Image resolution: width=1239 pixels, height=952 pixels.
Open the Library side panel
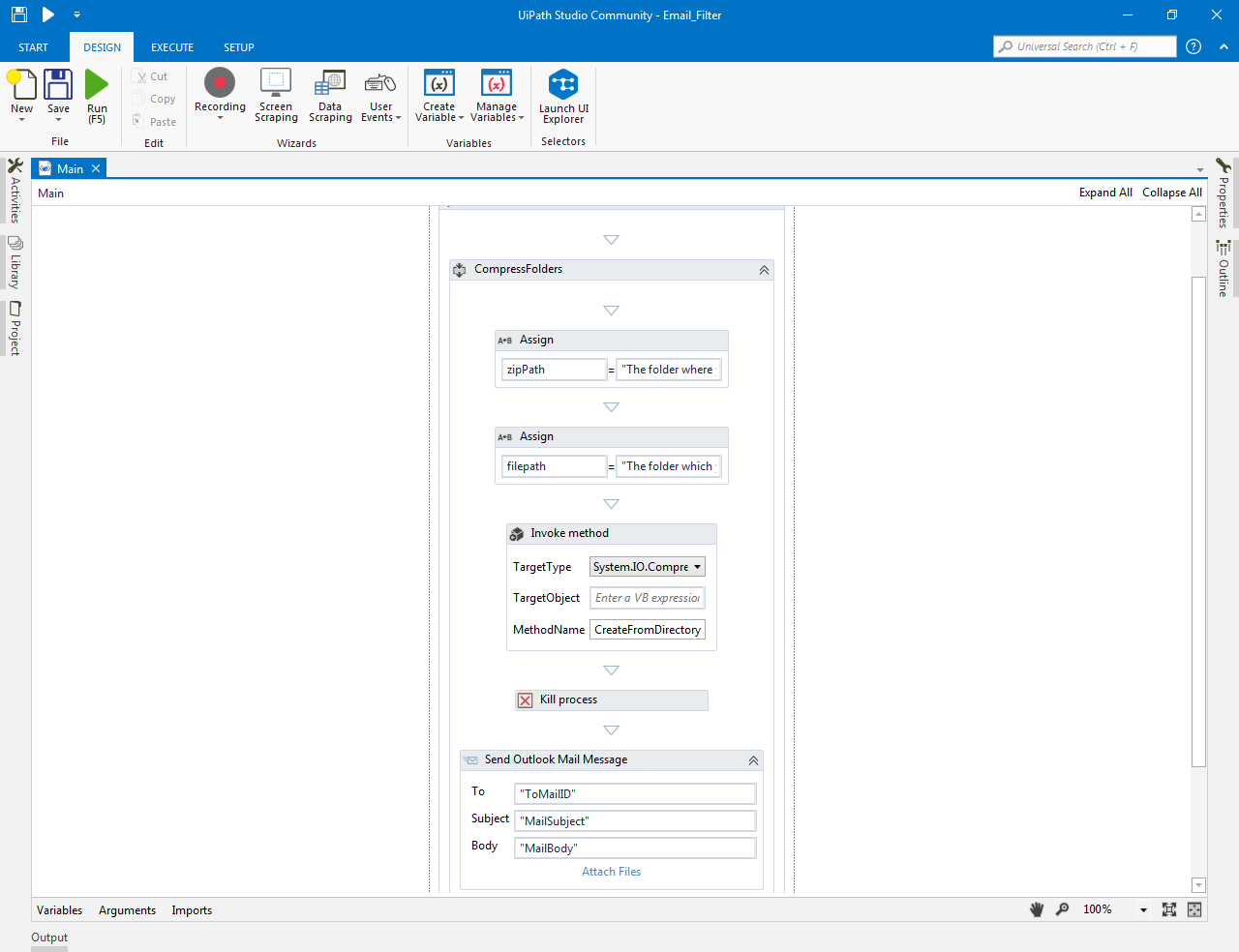pyautogui.click(x=15, y=262)
